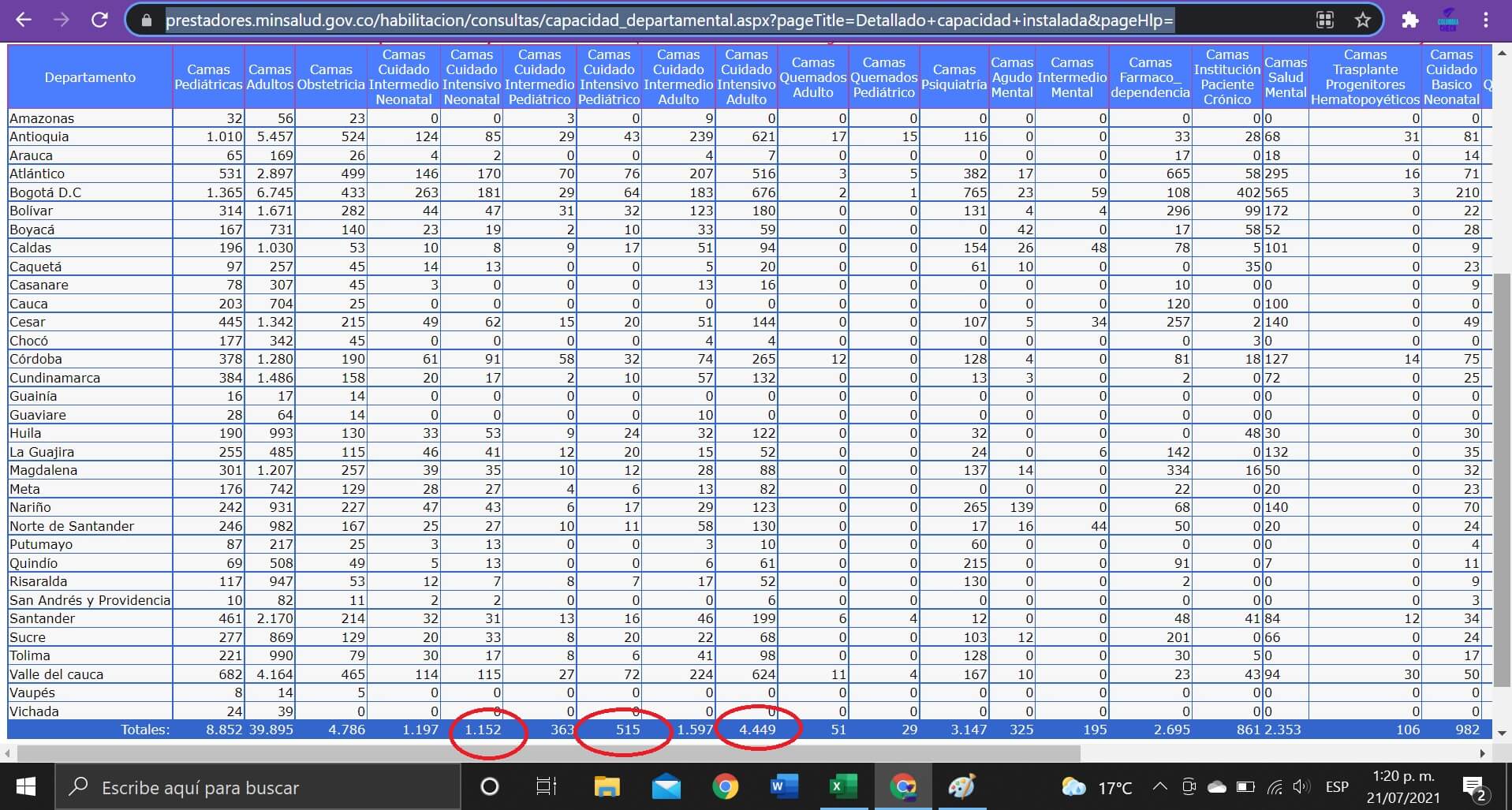Open the clock showing 1:20 p. m.
The width and height of the screenshot is (1512, 810).
coord(1403,786)
